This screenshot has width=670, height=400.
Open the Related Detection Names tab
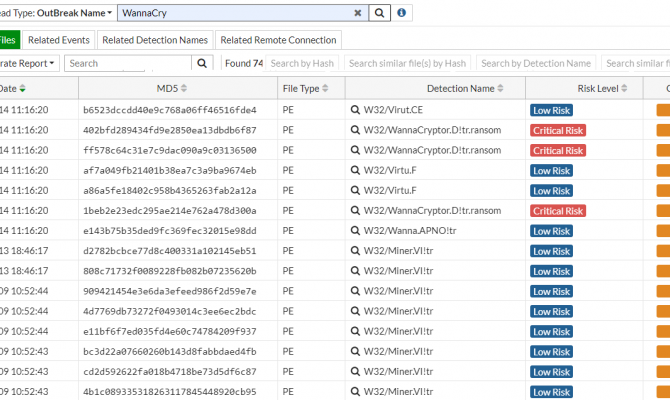pyautogui.click(x=155, y=40)
